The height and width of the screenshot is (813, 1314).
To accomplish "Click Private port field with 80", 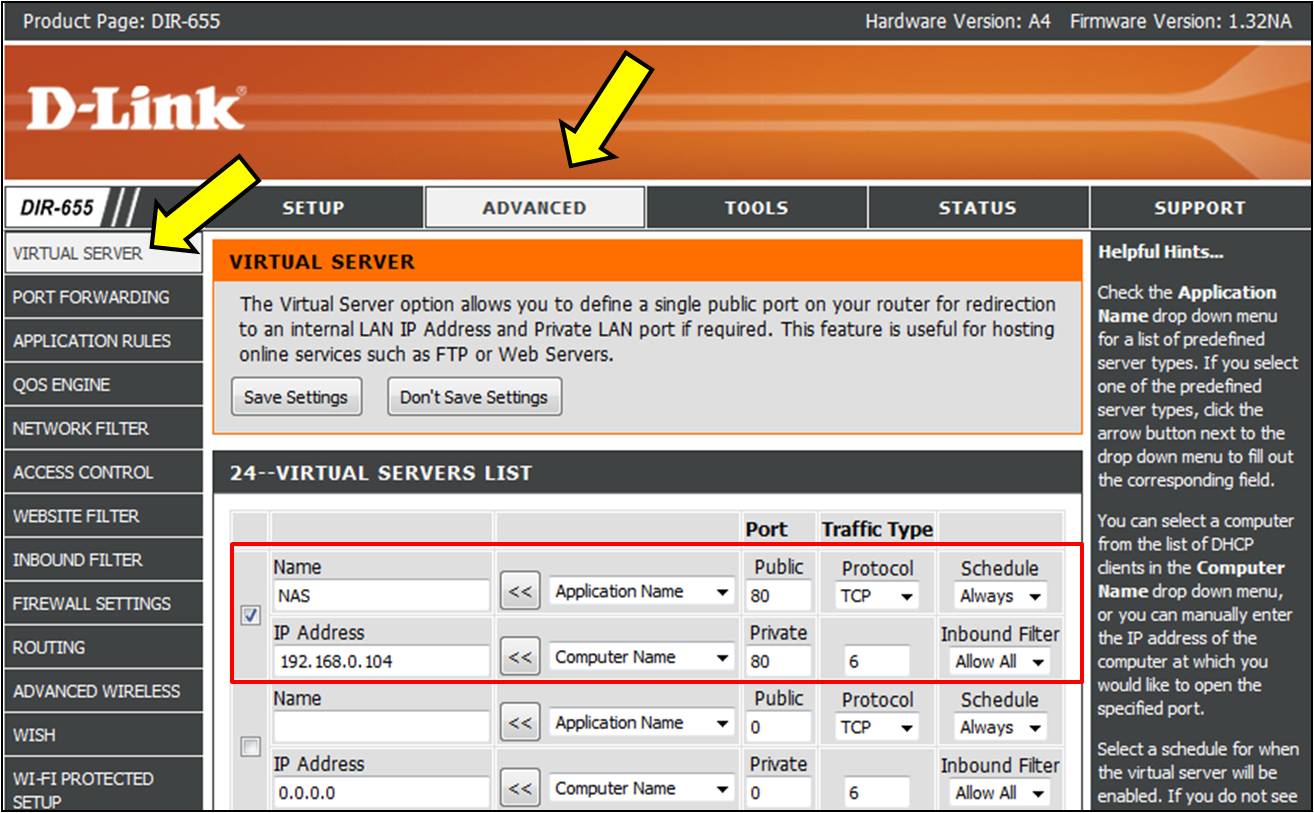I will pyautogui.click(x=778, y=661).
